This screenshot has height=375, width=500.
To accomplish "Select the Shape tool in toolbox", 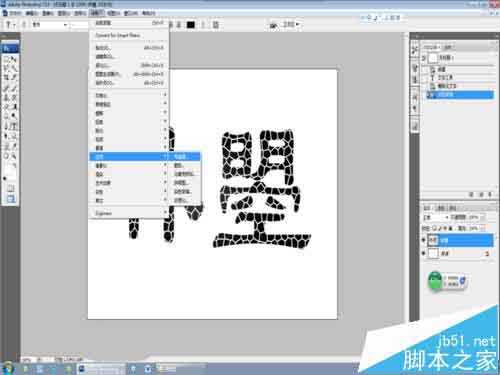I will pyautogui.click(x=14, y=136).
